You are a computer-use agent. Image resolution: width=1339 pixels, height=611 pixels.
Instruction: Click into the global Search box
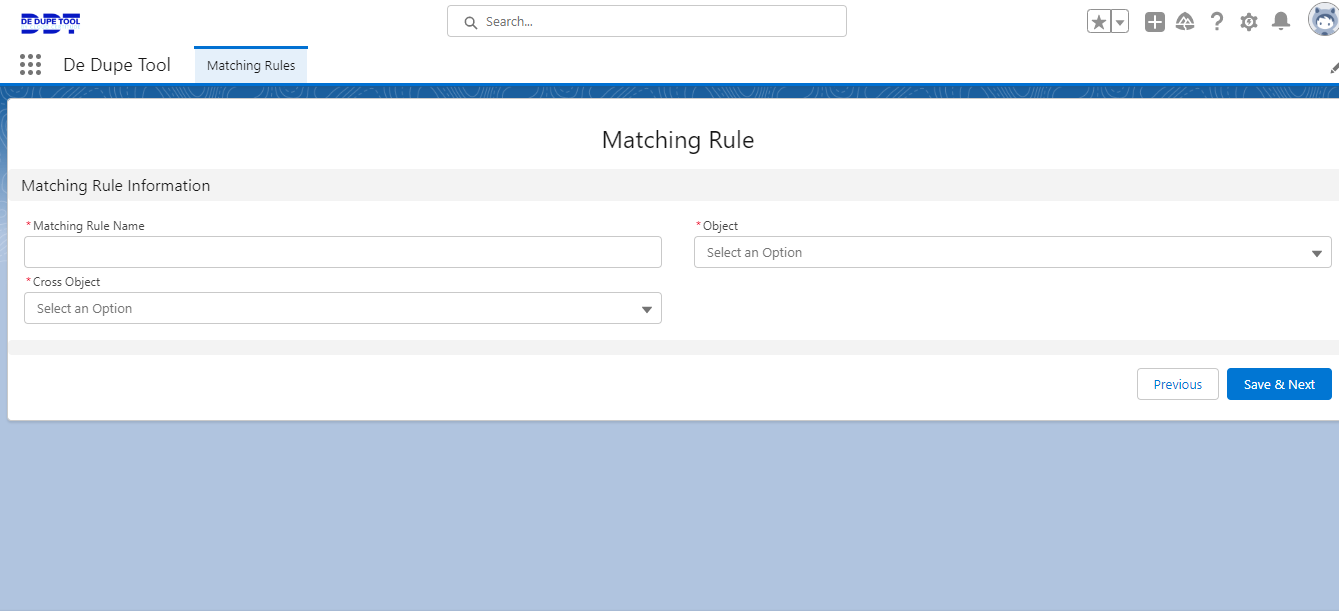point(647,21)
